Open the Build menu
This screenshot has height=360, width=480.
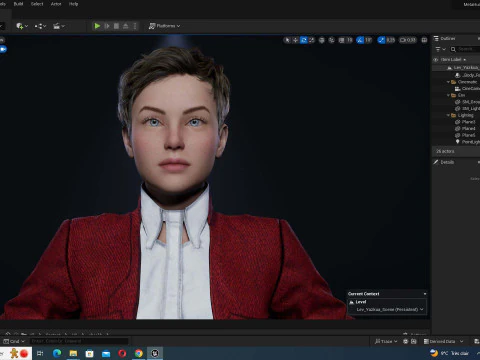(x=18, y=4)
